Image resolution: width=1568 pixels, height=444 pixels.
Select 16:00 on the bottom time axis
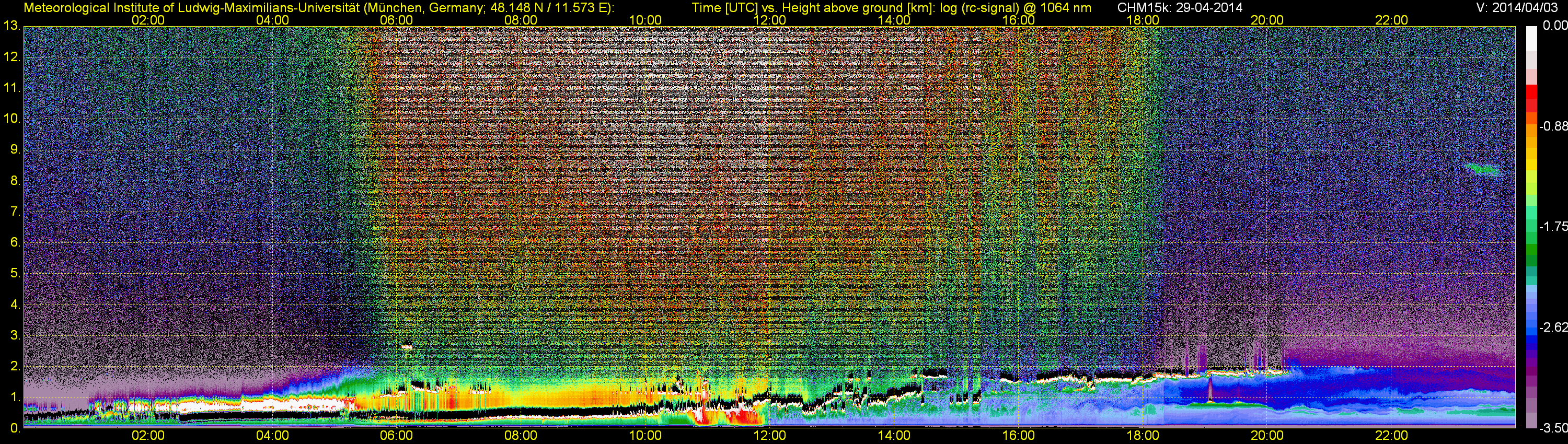(1018, 436)
